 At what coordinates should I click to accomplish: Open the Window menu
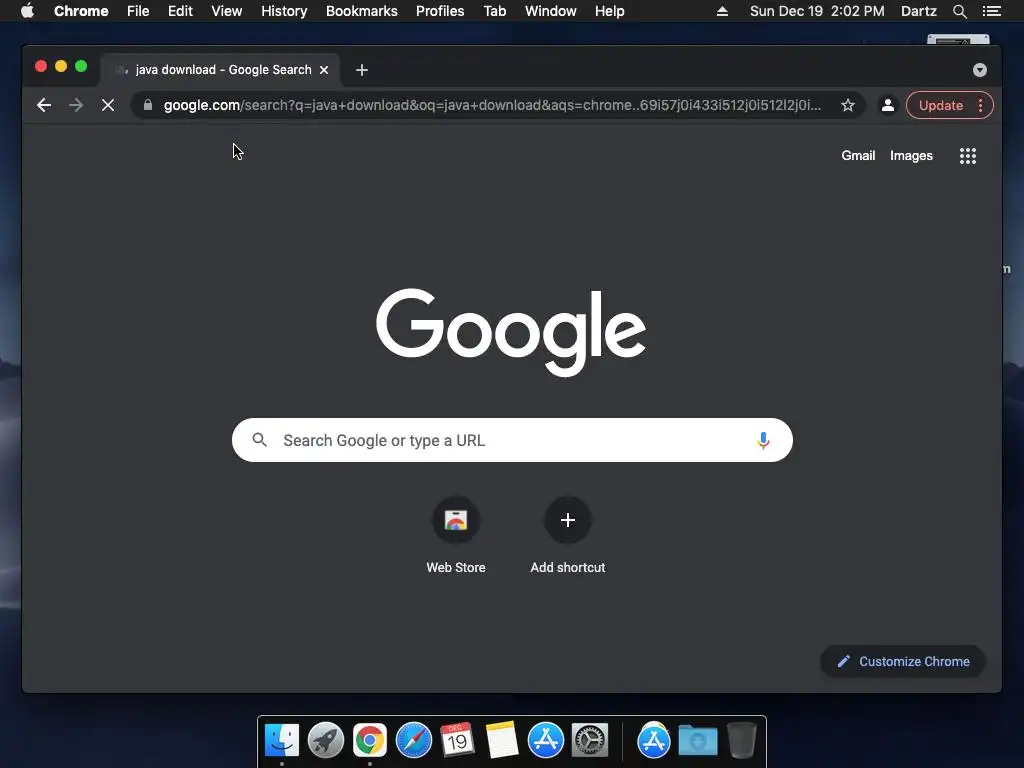551,11
